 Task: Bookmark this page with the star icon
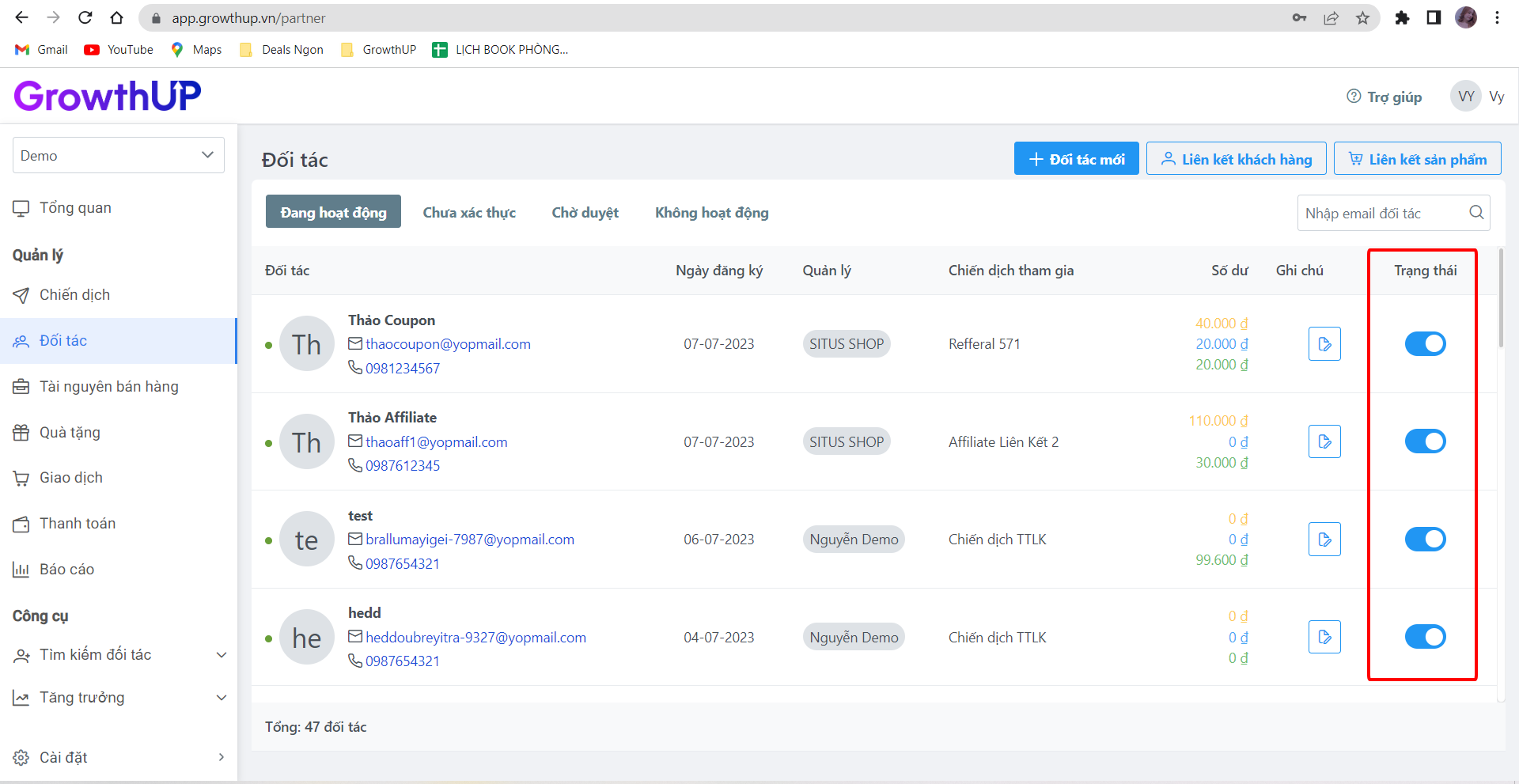click(1362, 18)
